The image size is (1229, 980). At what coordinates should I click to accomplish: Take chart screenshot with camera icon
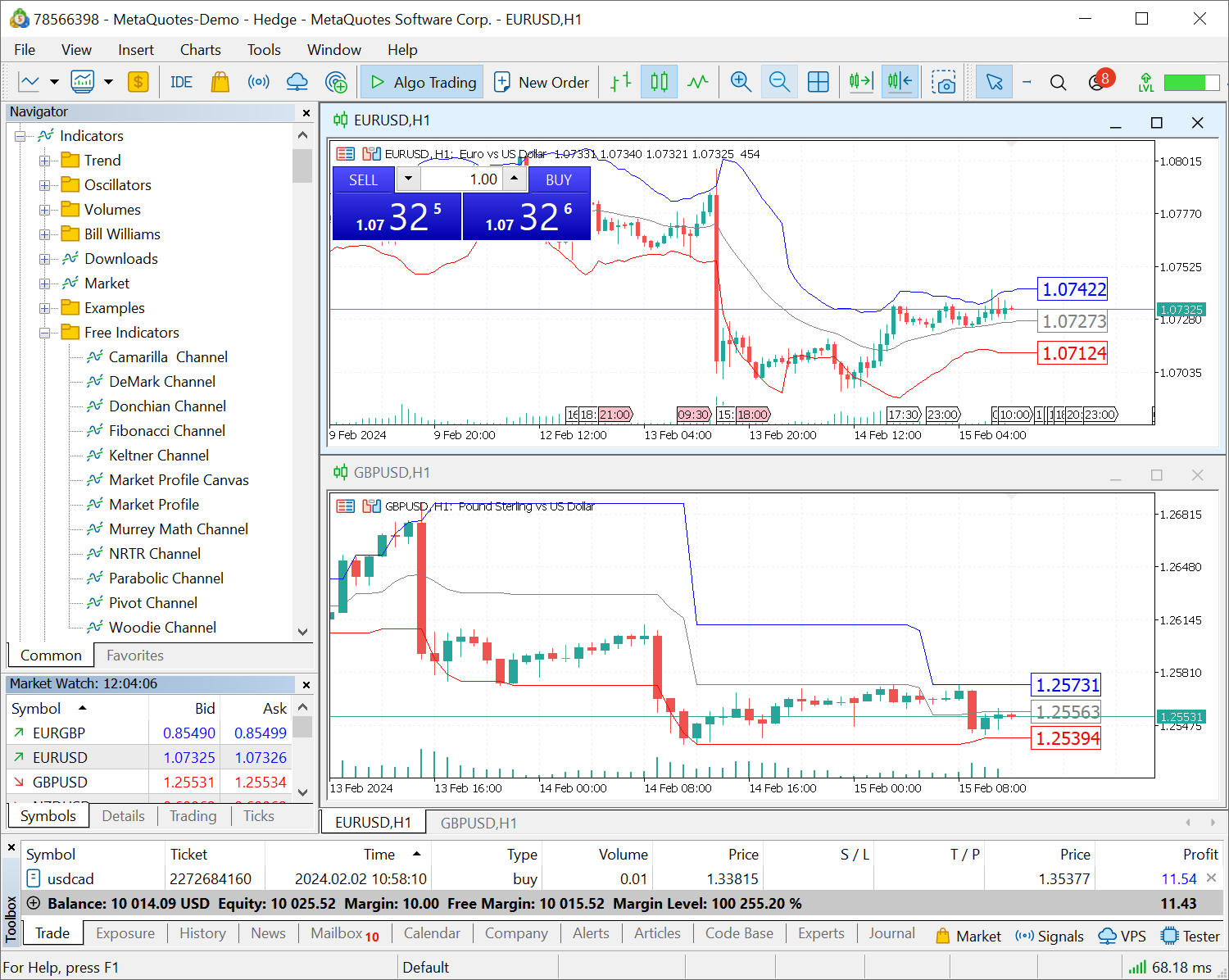click(x=944, y=82)
